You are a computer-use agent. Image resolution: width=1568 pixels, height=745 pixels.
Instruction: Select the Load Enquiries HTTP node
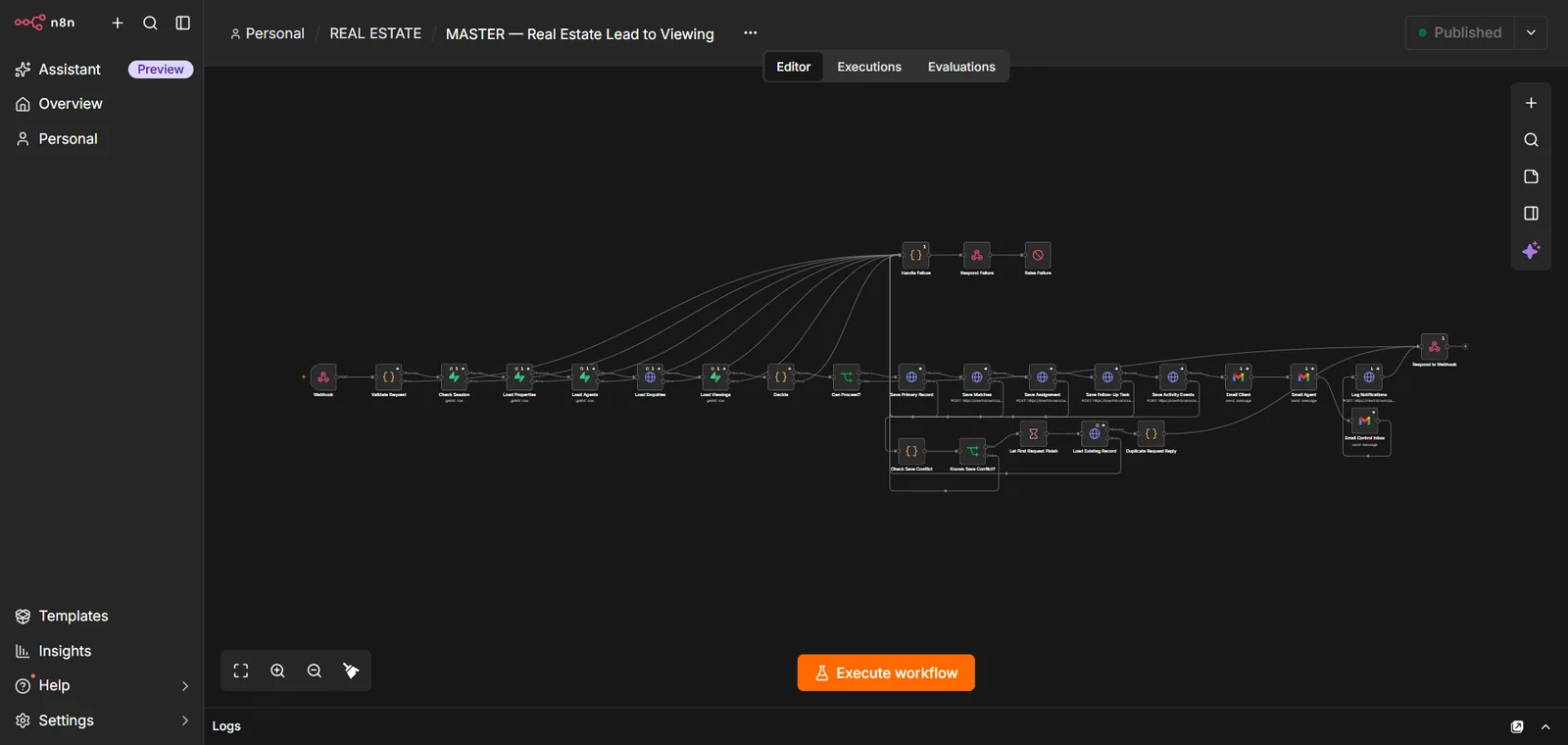click(x=650, y=377)
